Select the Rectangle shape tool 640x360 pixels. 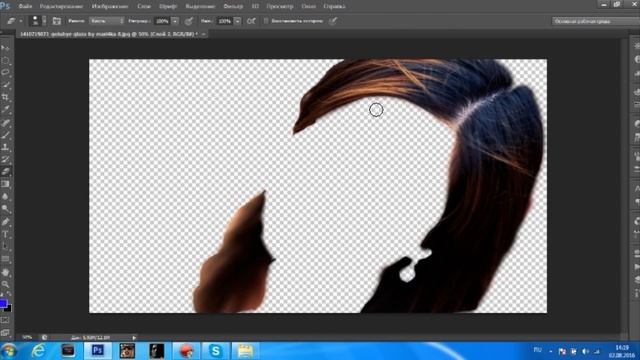point(5,259)
